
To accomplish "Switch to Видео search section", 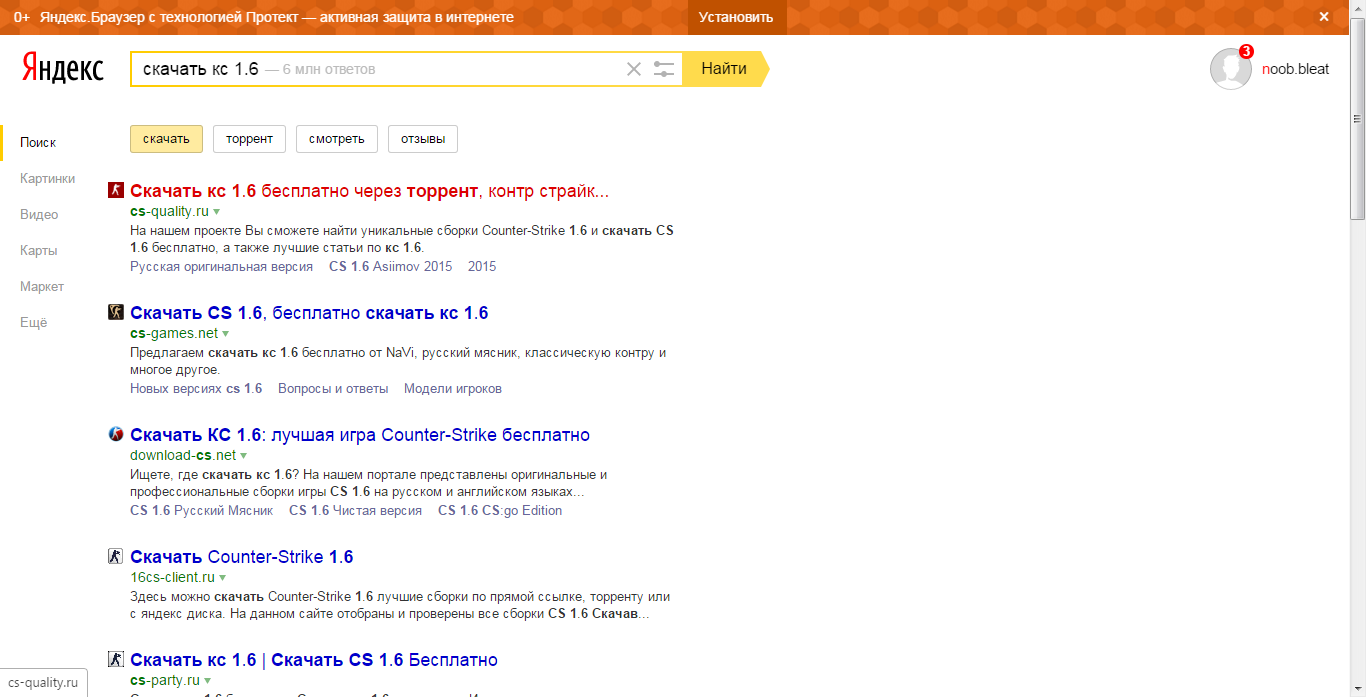I will point(39,215).
